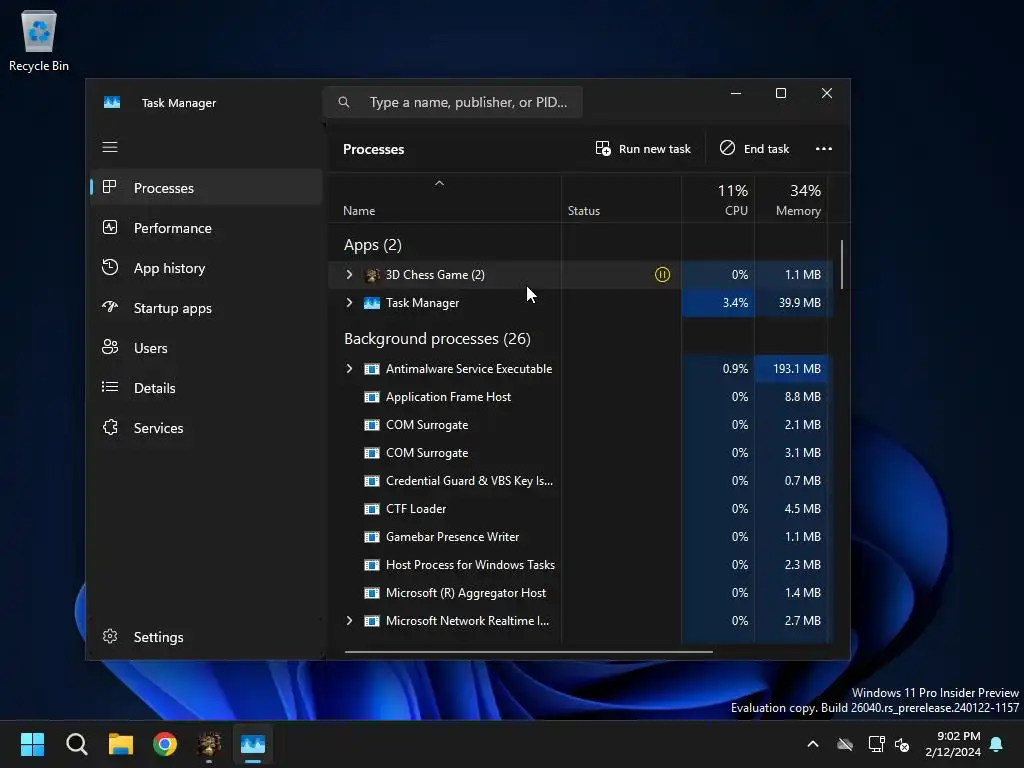The image size is (1024, 768).
Task: Click the Details list icon
Action: 110,387
